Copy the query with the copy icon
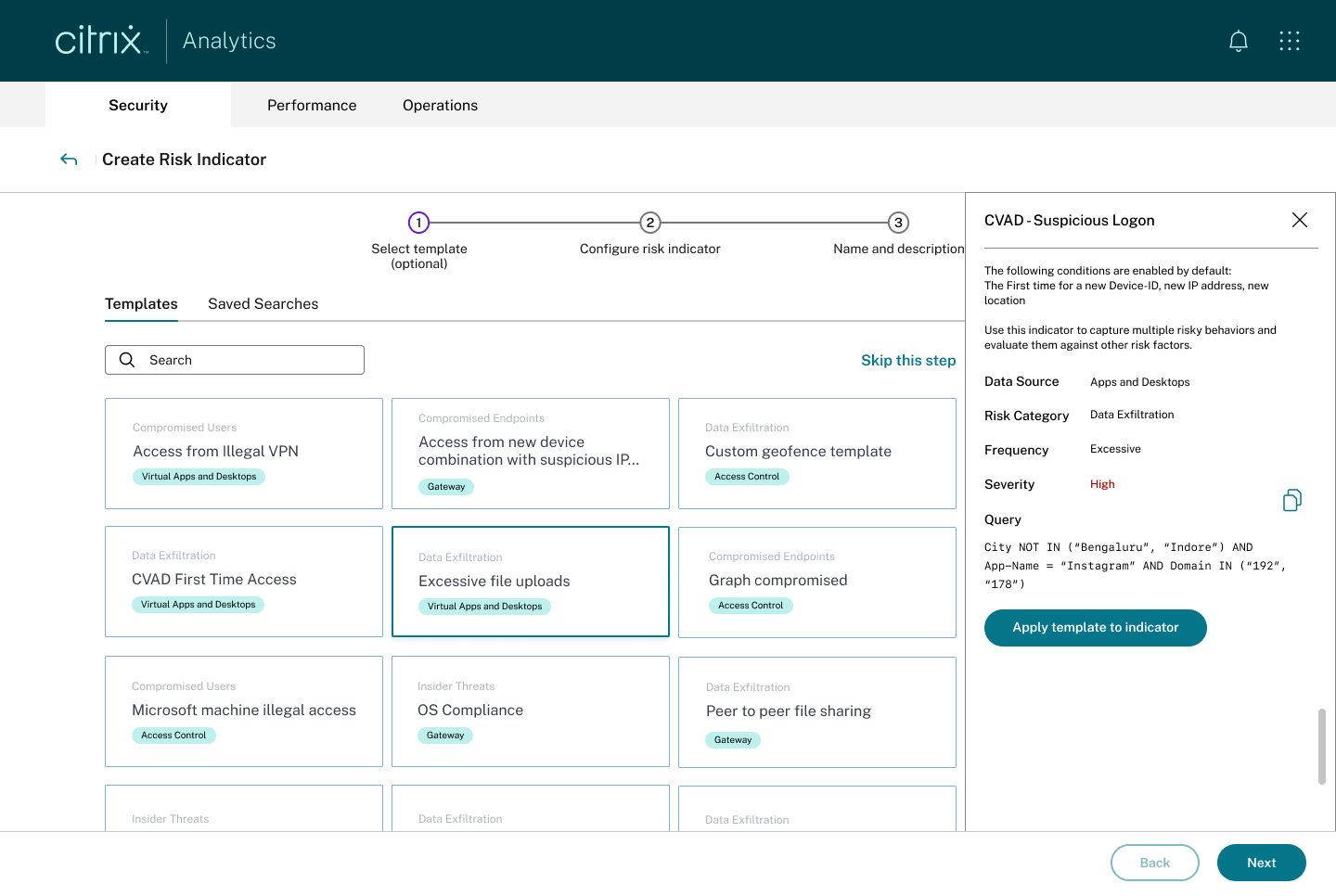Screen dimensions: 1336x896 pyautogui.click(x=1292, y=501)
